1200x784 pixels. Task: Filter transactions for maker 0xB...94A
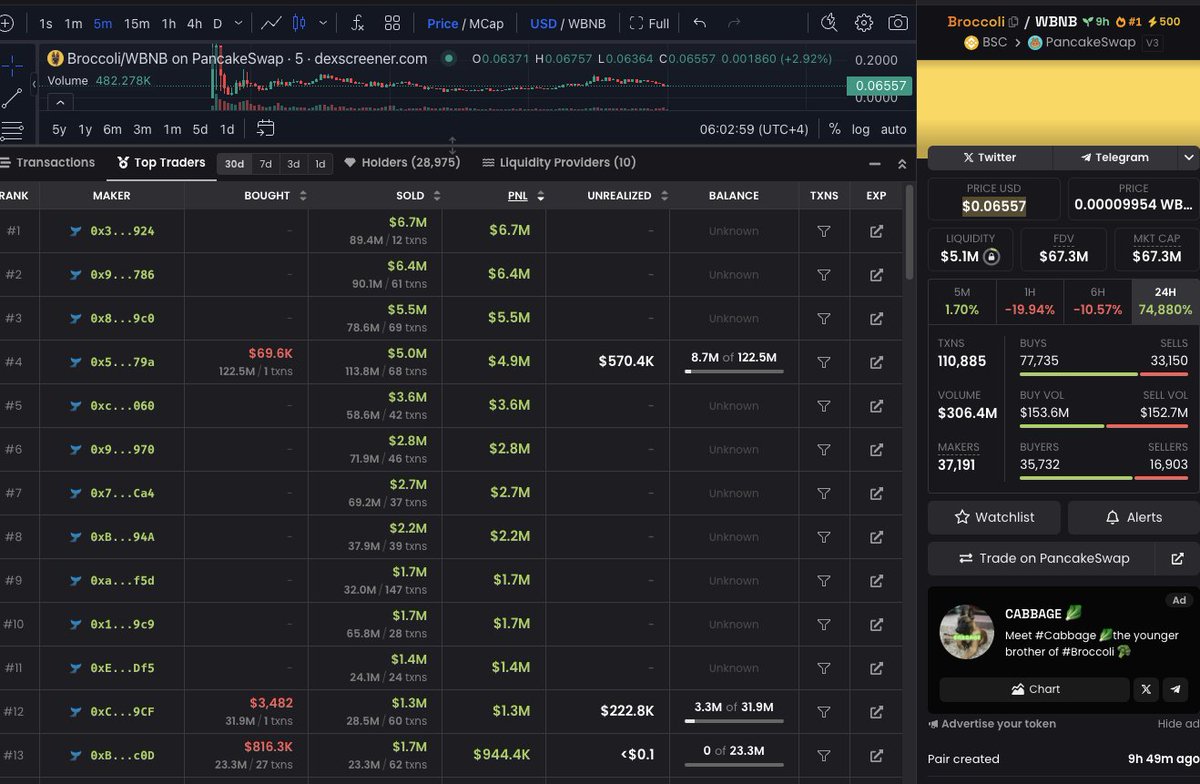824,537
